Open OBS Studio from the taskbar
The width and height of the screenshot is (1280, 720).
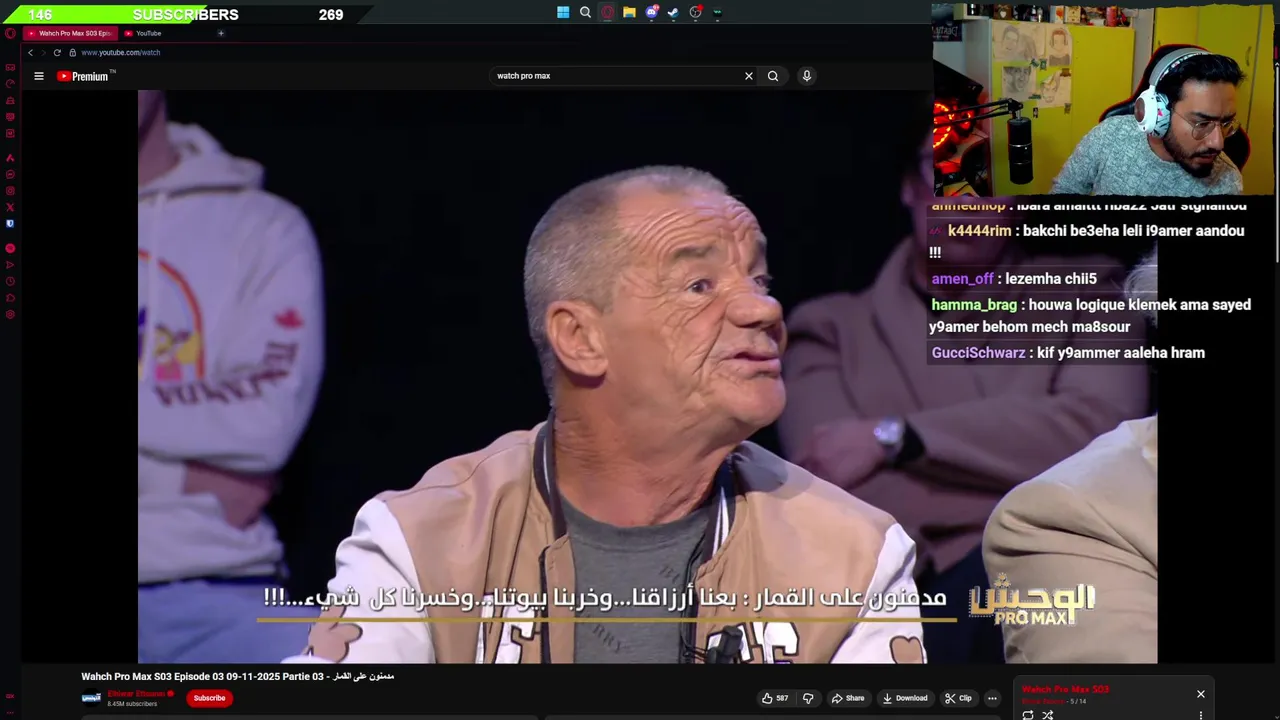(x=695, y=13)
